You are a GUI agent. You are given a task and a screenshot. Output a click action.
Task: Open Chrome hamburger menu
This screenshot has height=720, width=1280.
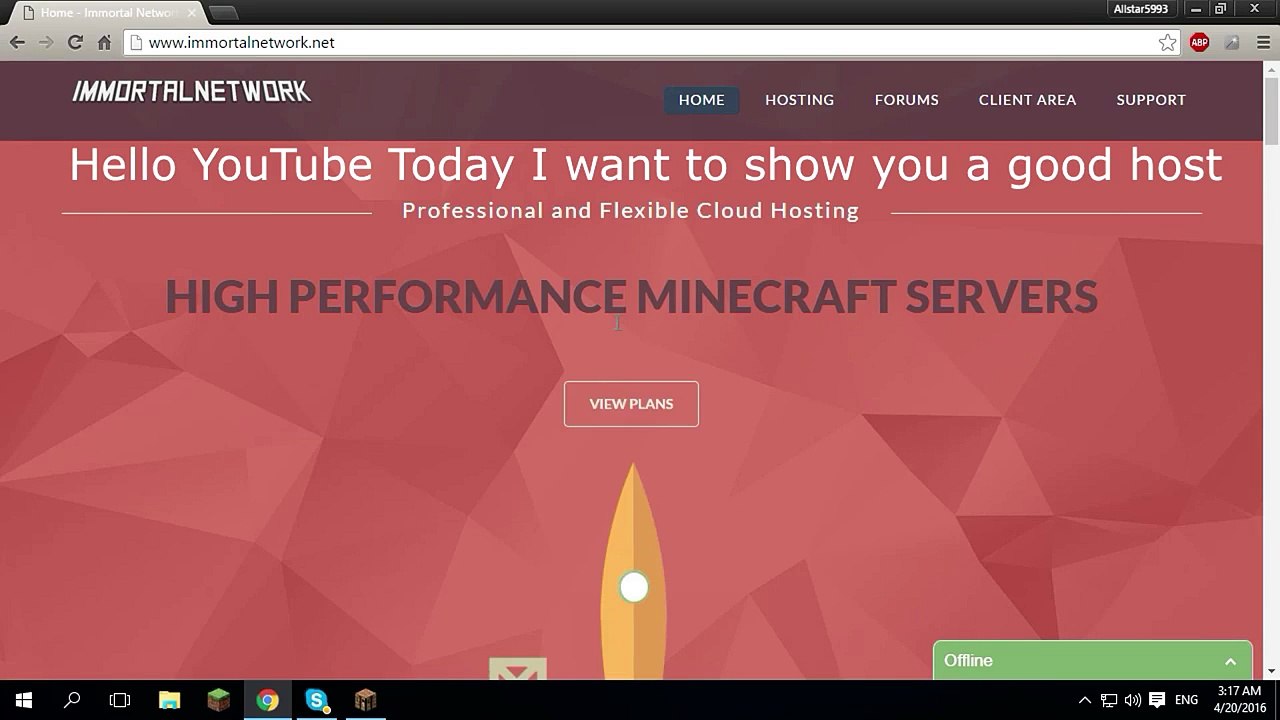[x=1263, y=43]
